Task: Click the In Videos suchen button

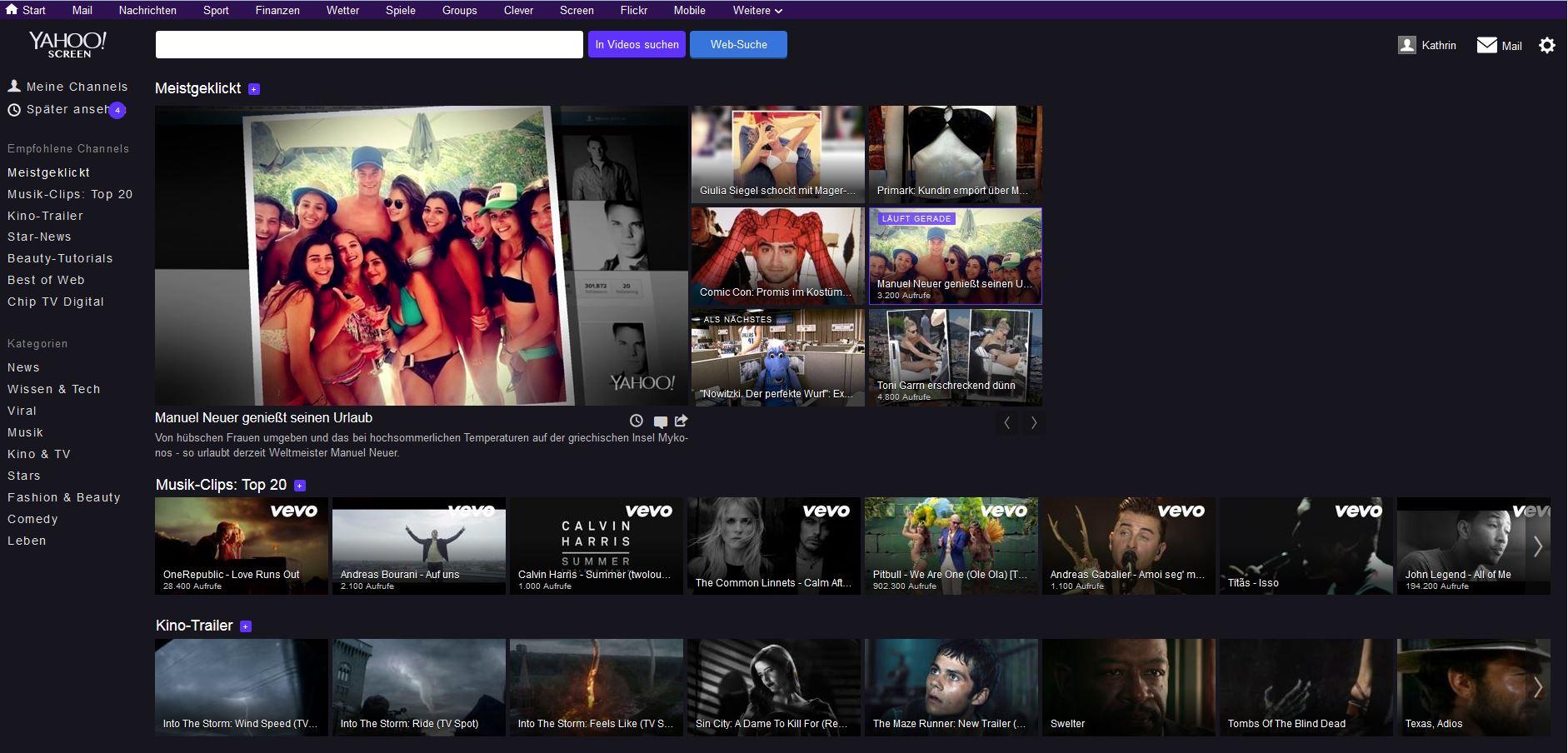Action: (637, 45)
